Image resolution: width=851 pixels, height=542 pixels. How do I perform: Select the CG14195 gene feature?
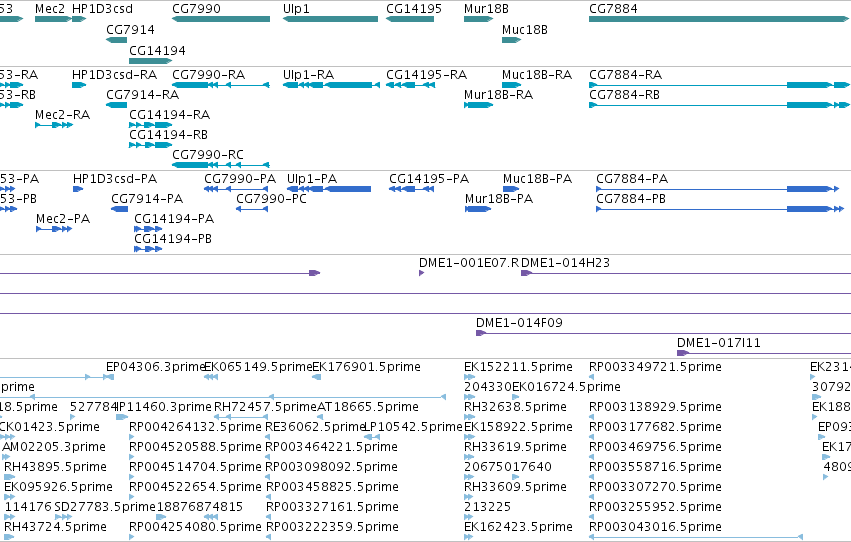pos(410,19)
